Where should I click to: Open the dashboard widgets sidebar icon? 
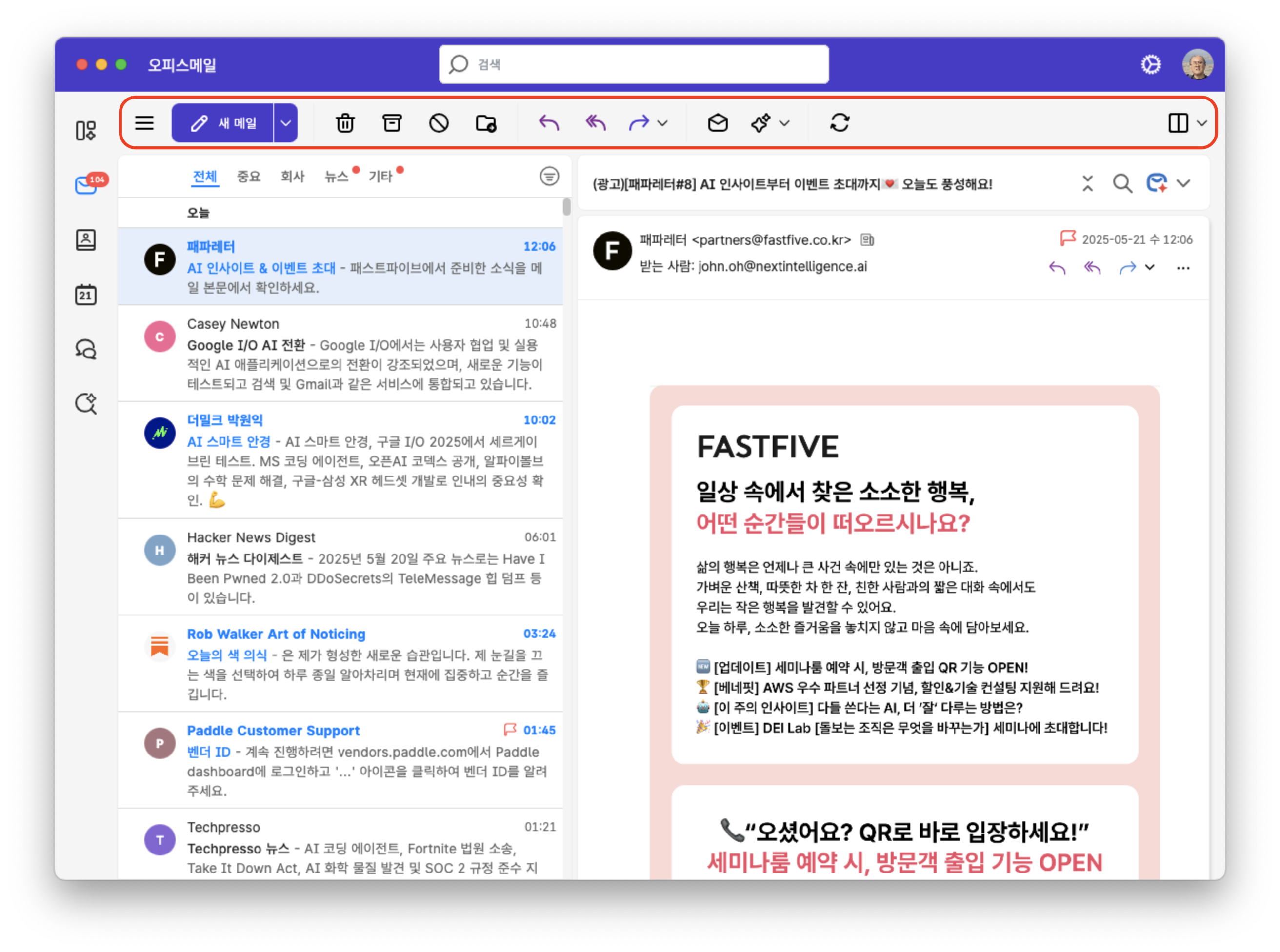point(86,130)
